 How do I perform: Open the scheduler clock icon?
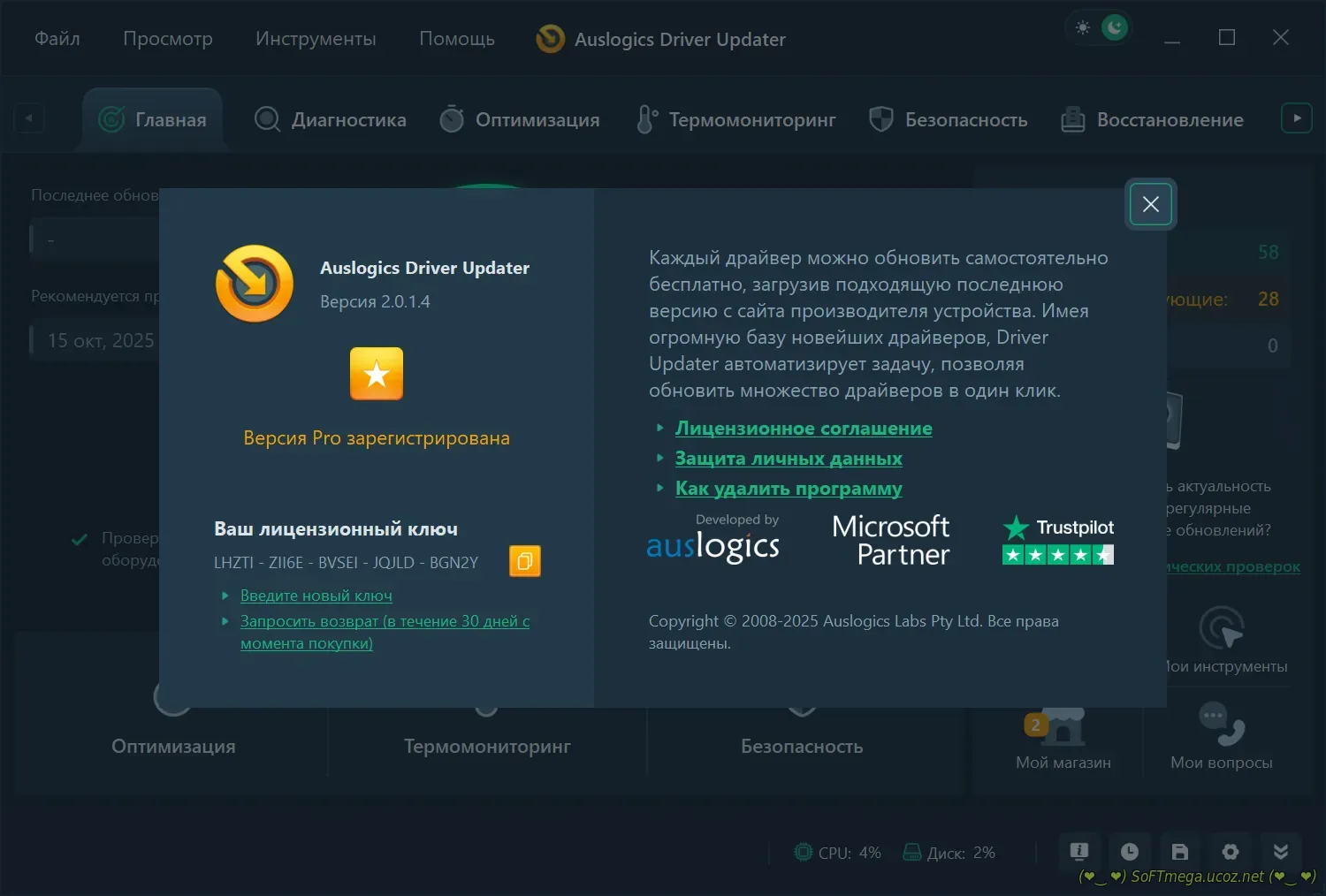(1129, 852)
